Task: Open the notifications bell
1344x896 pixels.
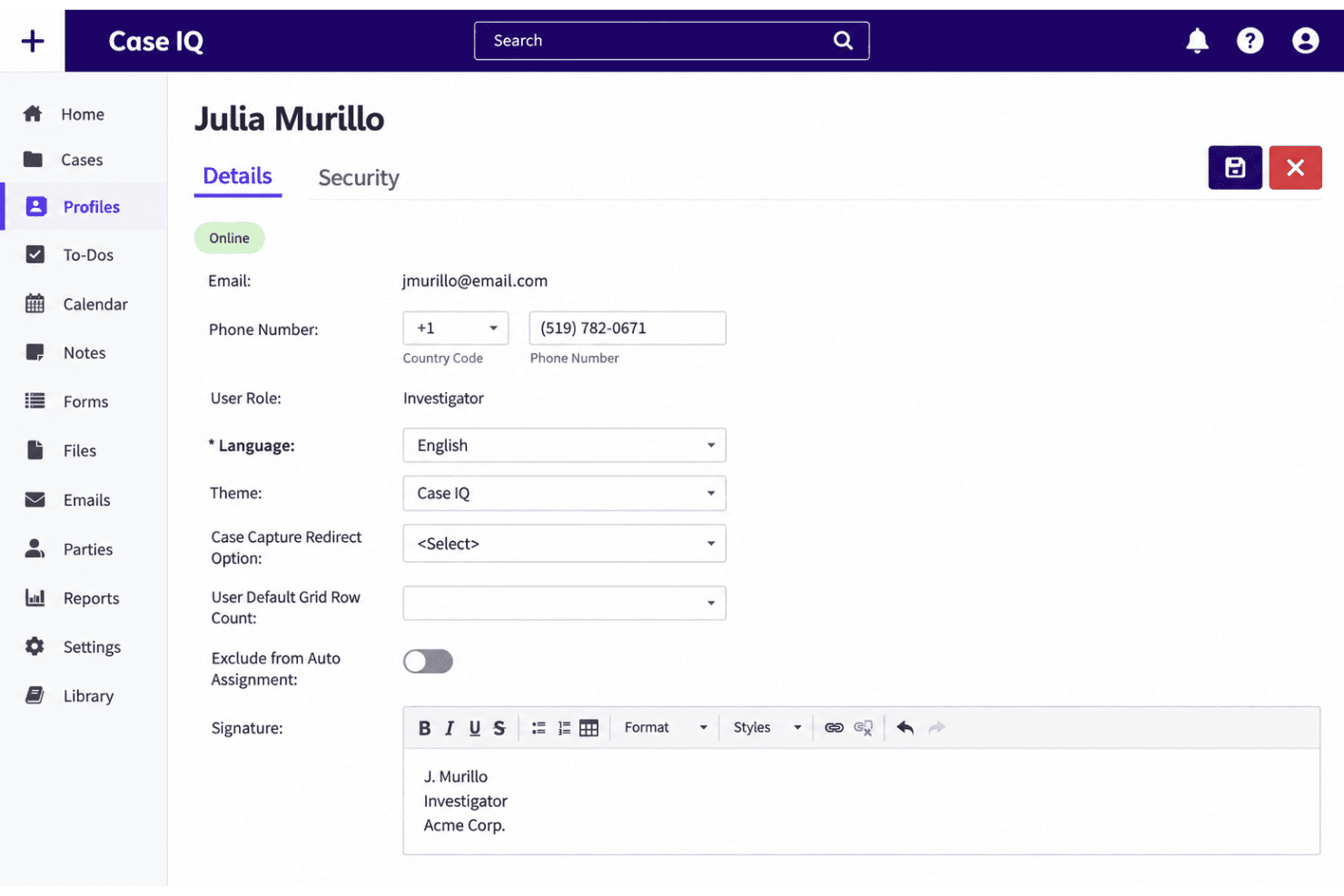Action: pos(1198,41)
